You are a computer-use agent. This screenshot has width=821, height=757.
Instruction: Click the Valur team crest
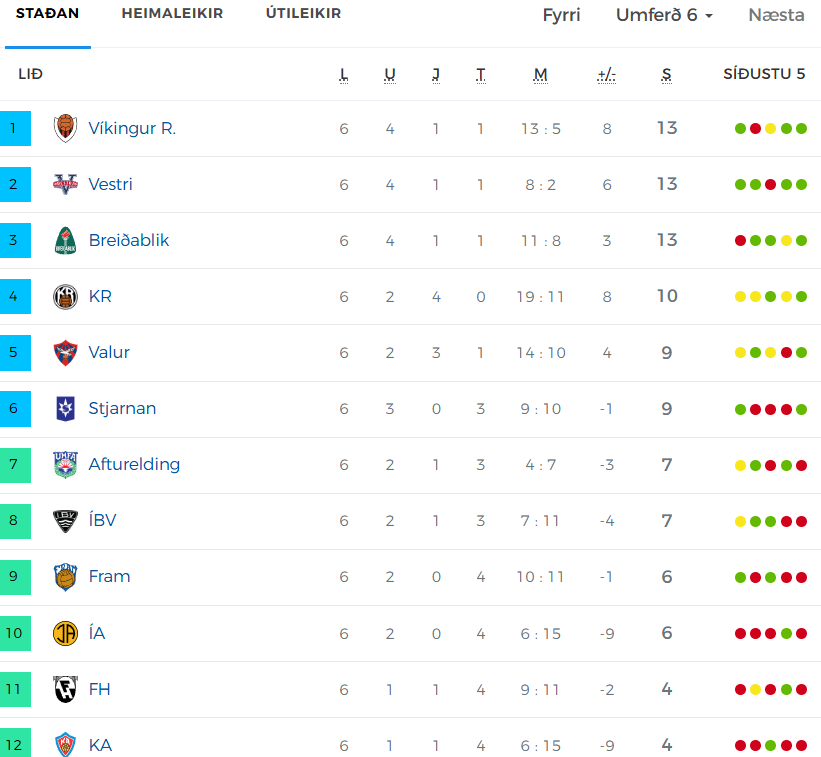[x=65, y=352]
